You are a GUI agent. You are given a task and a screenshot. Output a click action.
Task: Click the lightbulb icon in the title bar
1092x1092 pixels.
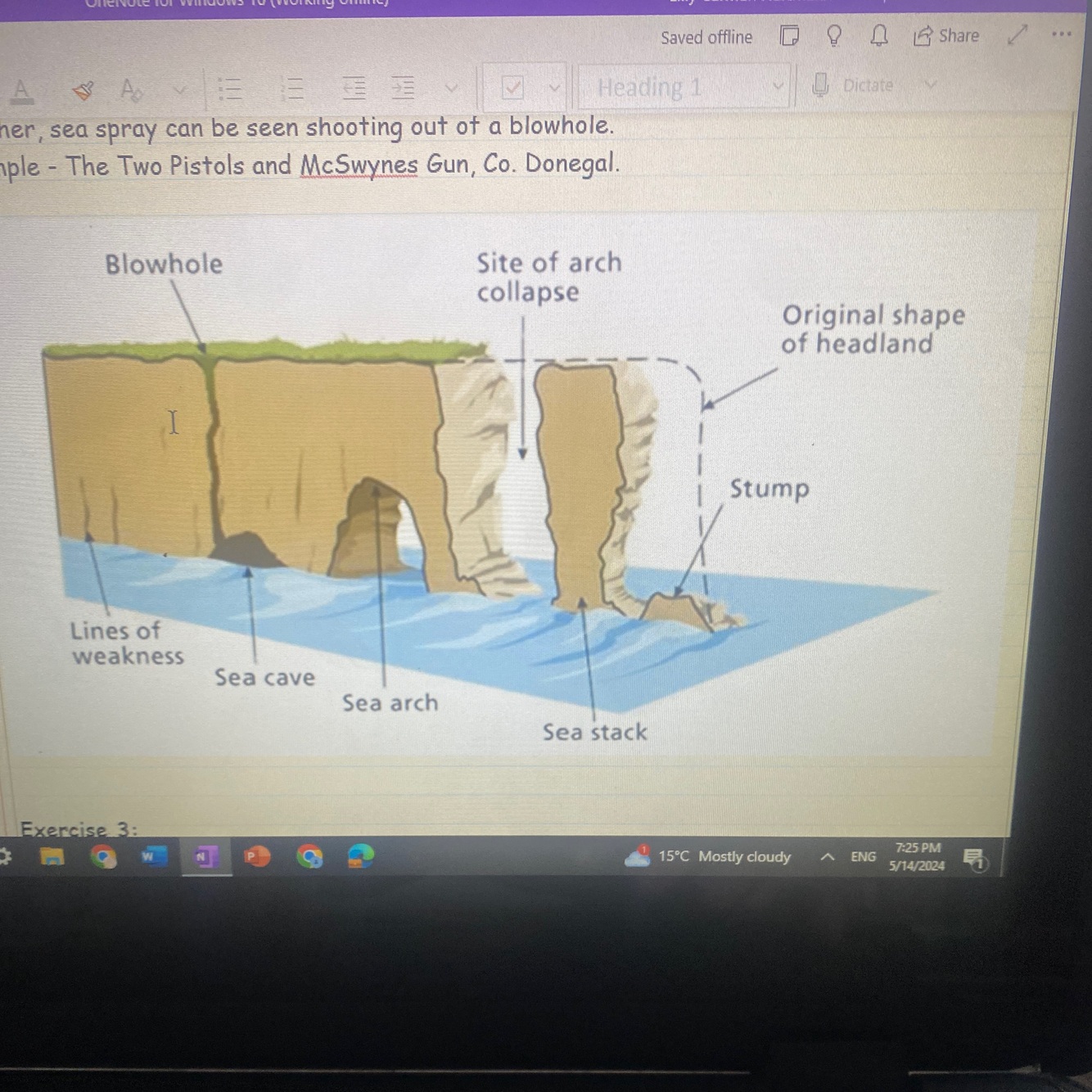tap(834, 36)
